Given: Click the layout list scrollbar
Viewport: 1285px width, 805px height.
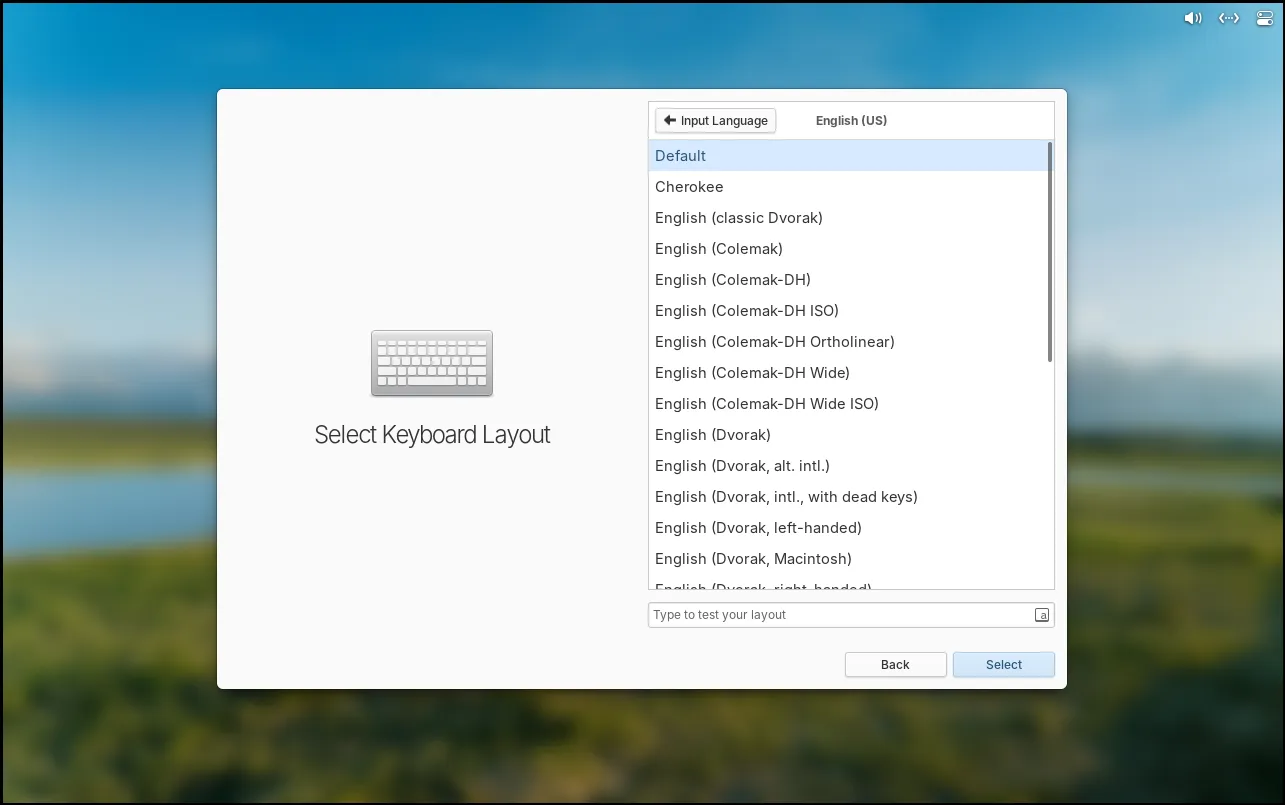Looking at the screenshot, I should [x=1049, y=252].
